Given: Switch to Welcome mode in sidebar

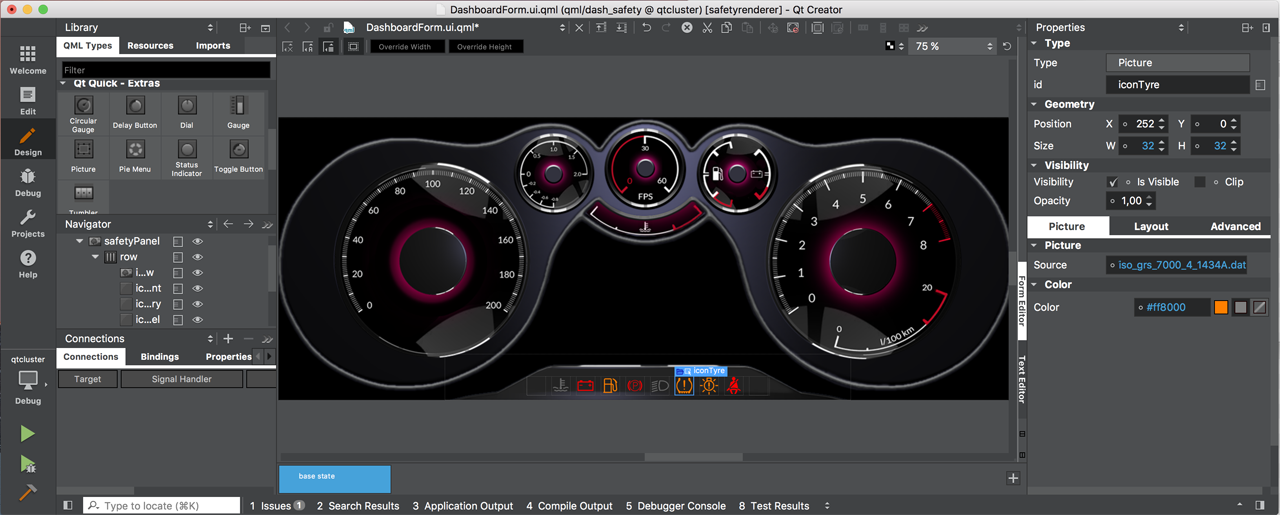Looking at the screenshot, I should [x=28, y=59].
